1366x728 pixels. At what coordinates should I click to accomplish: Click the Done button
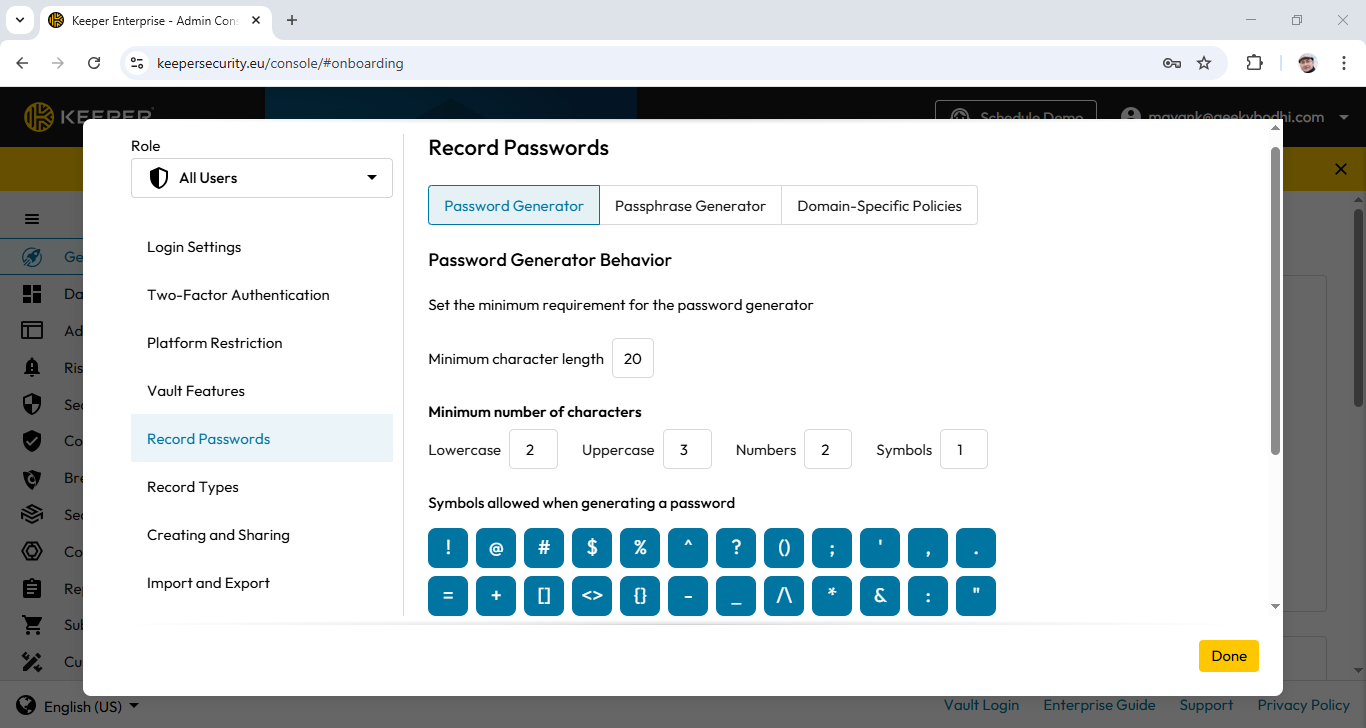tap(1229, 656)
